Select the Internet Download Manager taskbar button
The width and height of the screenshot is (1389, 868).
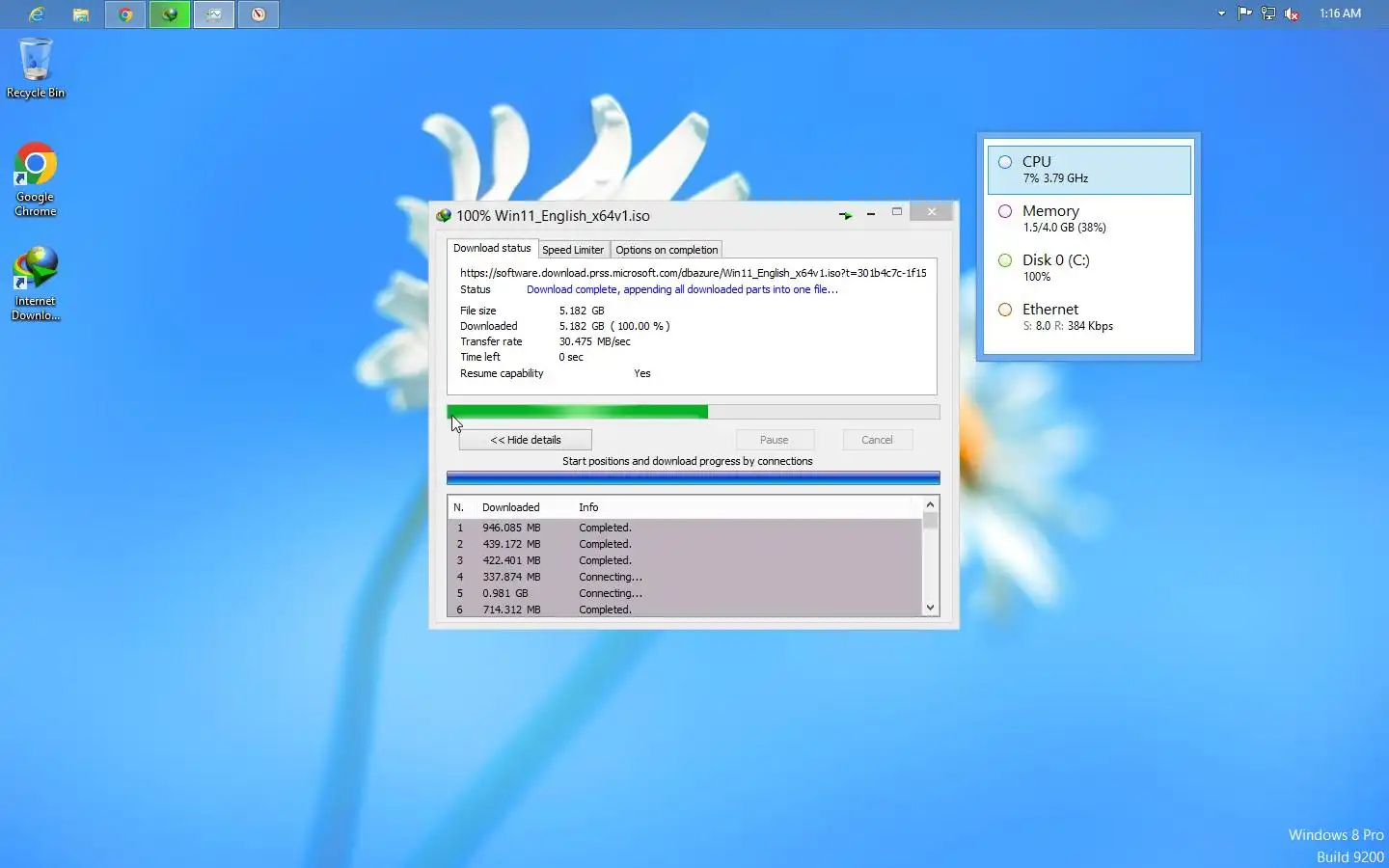click(x=170, y=14)
